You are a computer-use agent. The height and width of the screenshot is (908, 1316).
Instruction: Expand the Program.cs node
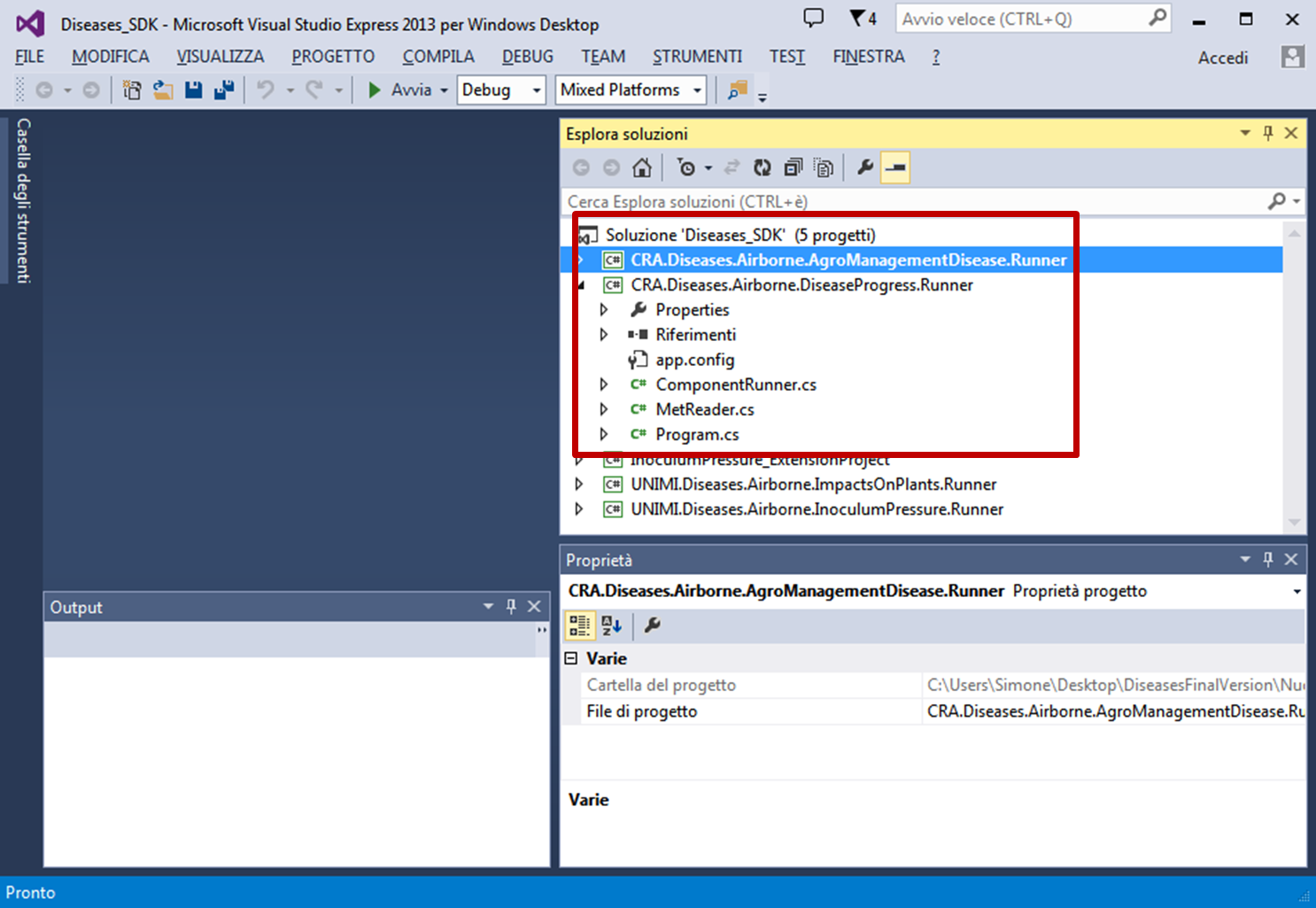coord(604,434)
